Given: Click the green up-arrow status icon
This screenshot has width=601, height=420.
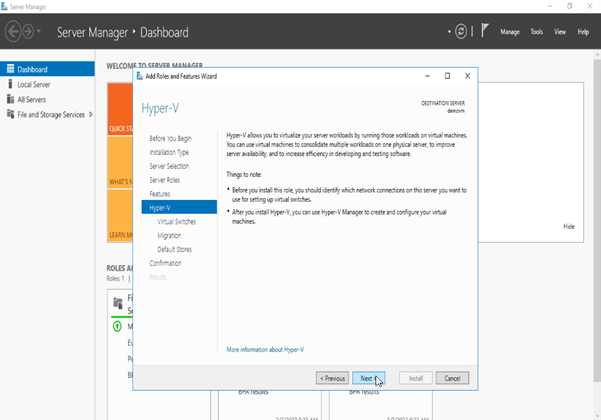Looking at the screenshot, I should (x=117, y=326).
